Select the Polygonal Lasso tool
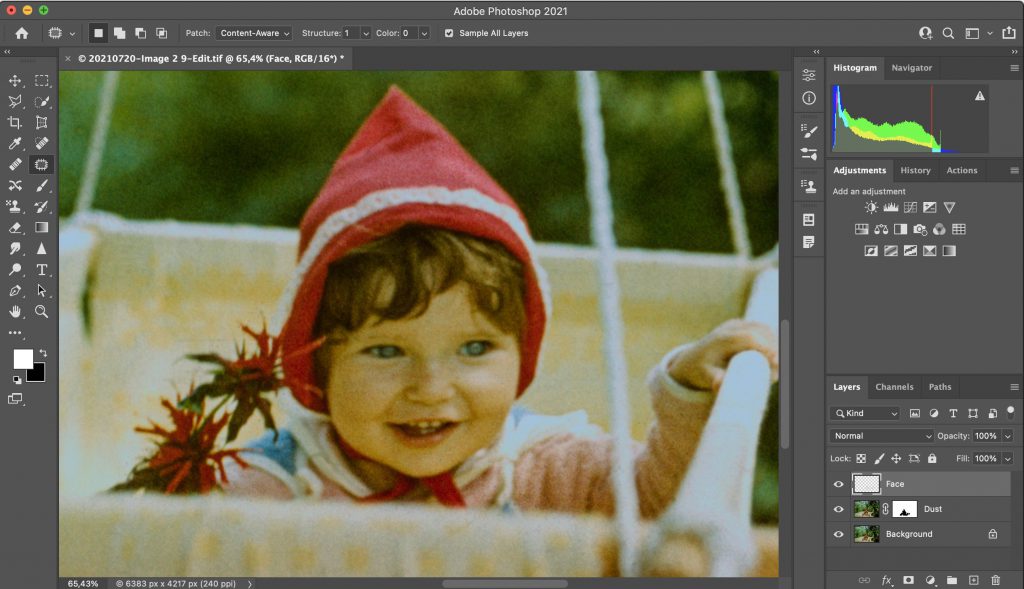Screen dimensions: 1024x589 pos(15,102)
